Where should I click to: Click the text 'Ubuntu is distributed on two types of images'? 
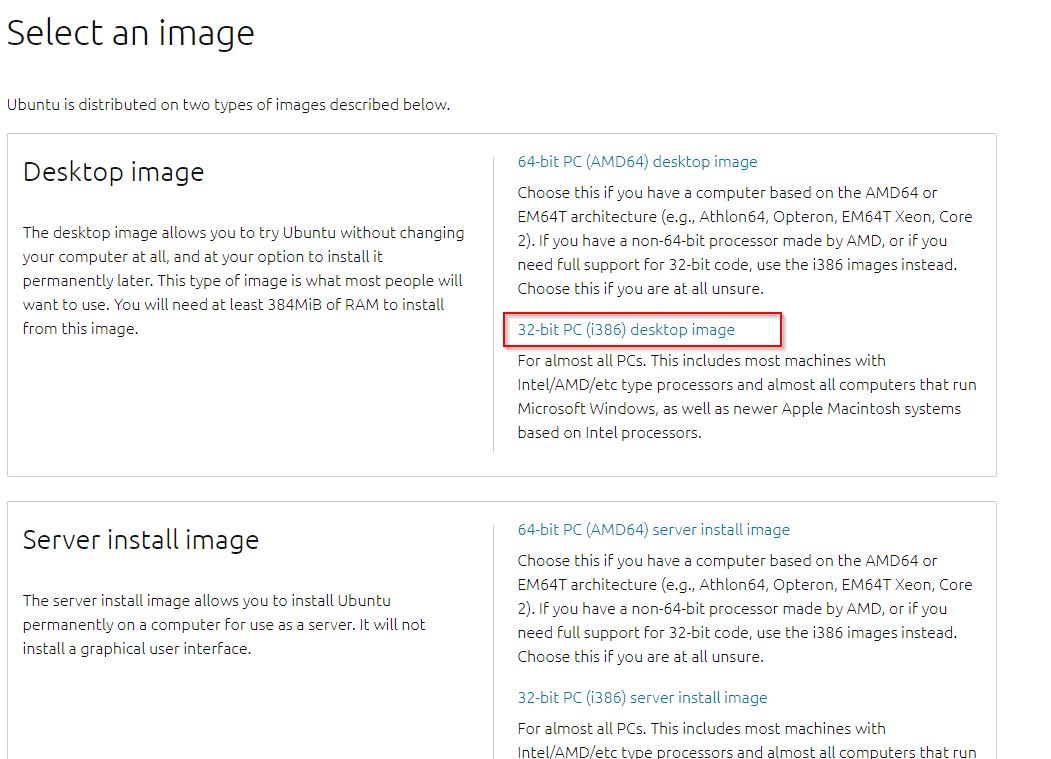[166, 105]
